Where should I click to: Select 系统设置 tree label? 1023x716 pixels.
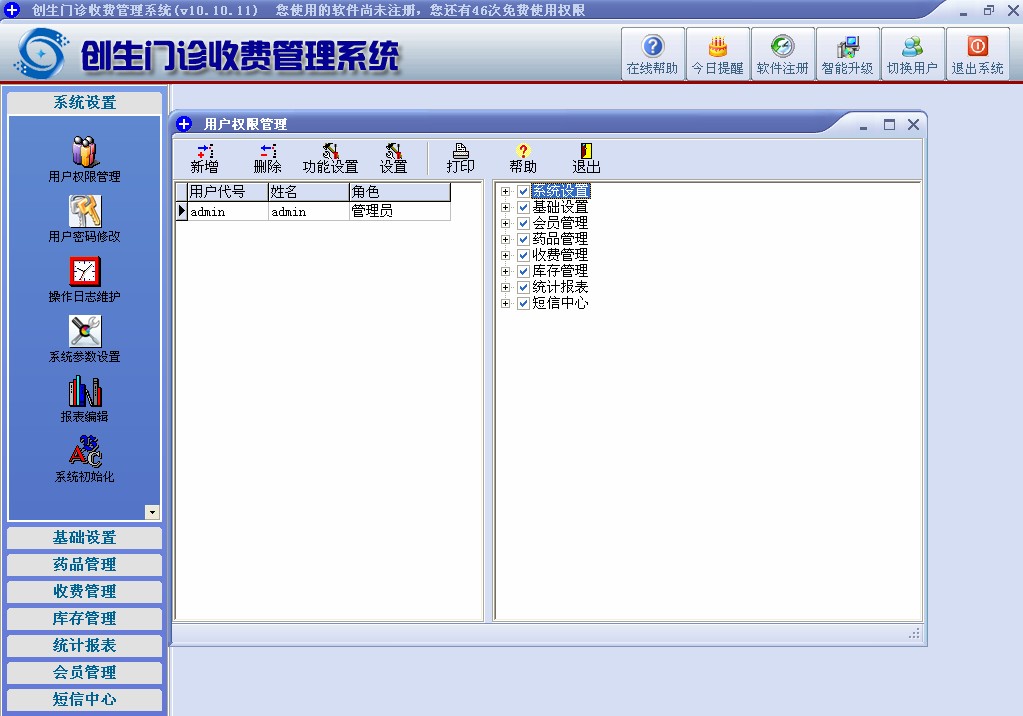(560, 191)
